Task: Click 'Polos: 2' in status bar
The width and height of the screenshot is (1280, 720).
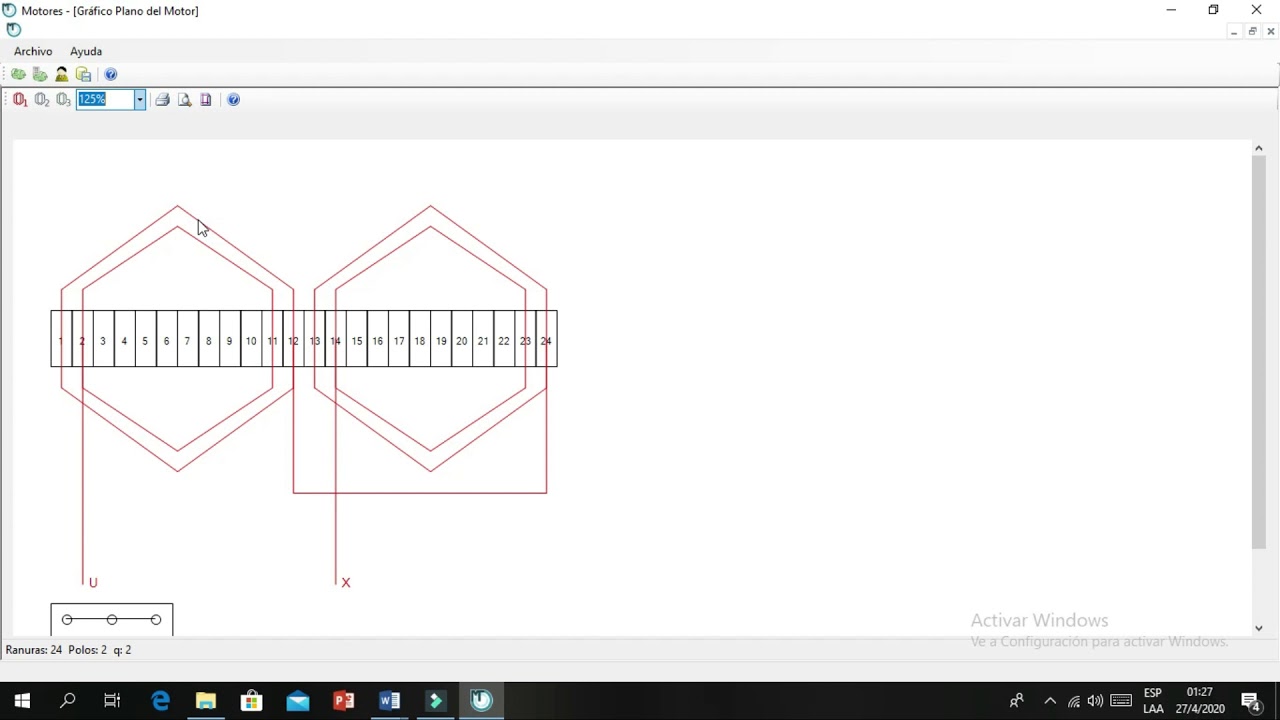Action: (x=88, y=650)
